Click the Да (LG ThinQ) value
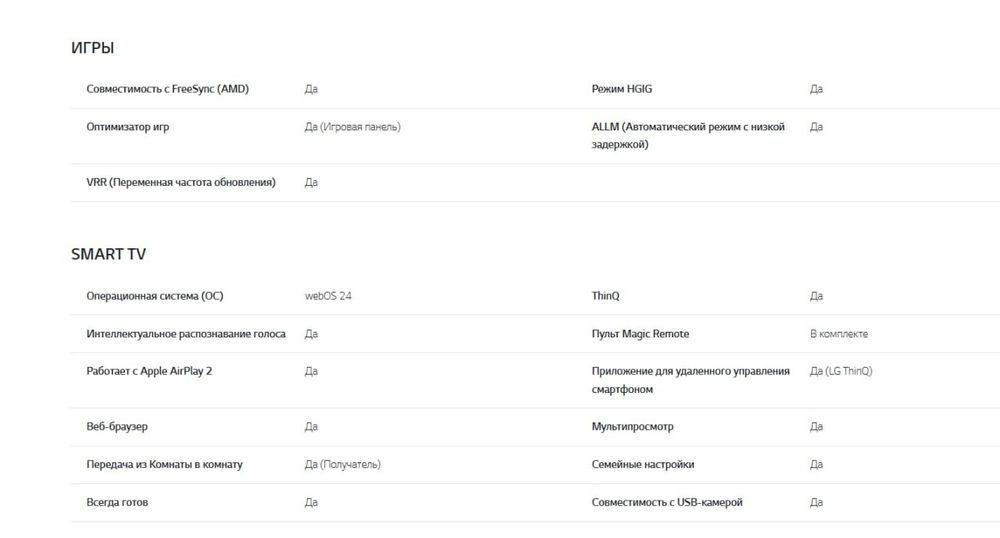Screen dimensions: 1000x538 click(x=840, y=371)
